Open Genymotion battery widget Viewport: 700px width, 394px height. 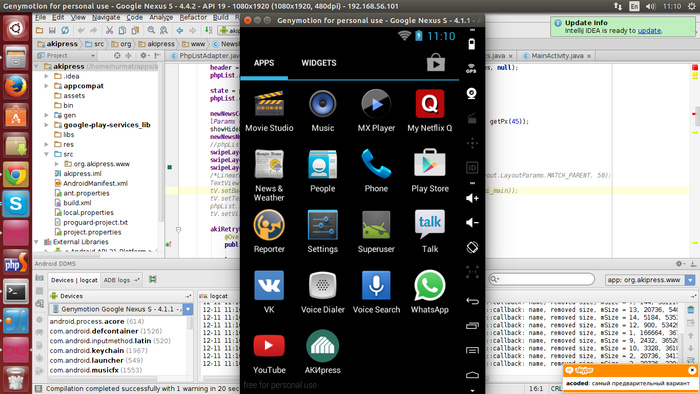pos(471,44)
